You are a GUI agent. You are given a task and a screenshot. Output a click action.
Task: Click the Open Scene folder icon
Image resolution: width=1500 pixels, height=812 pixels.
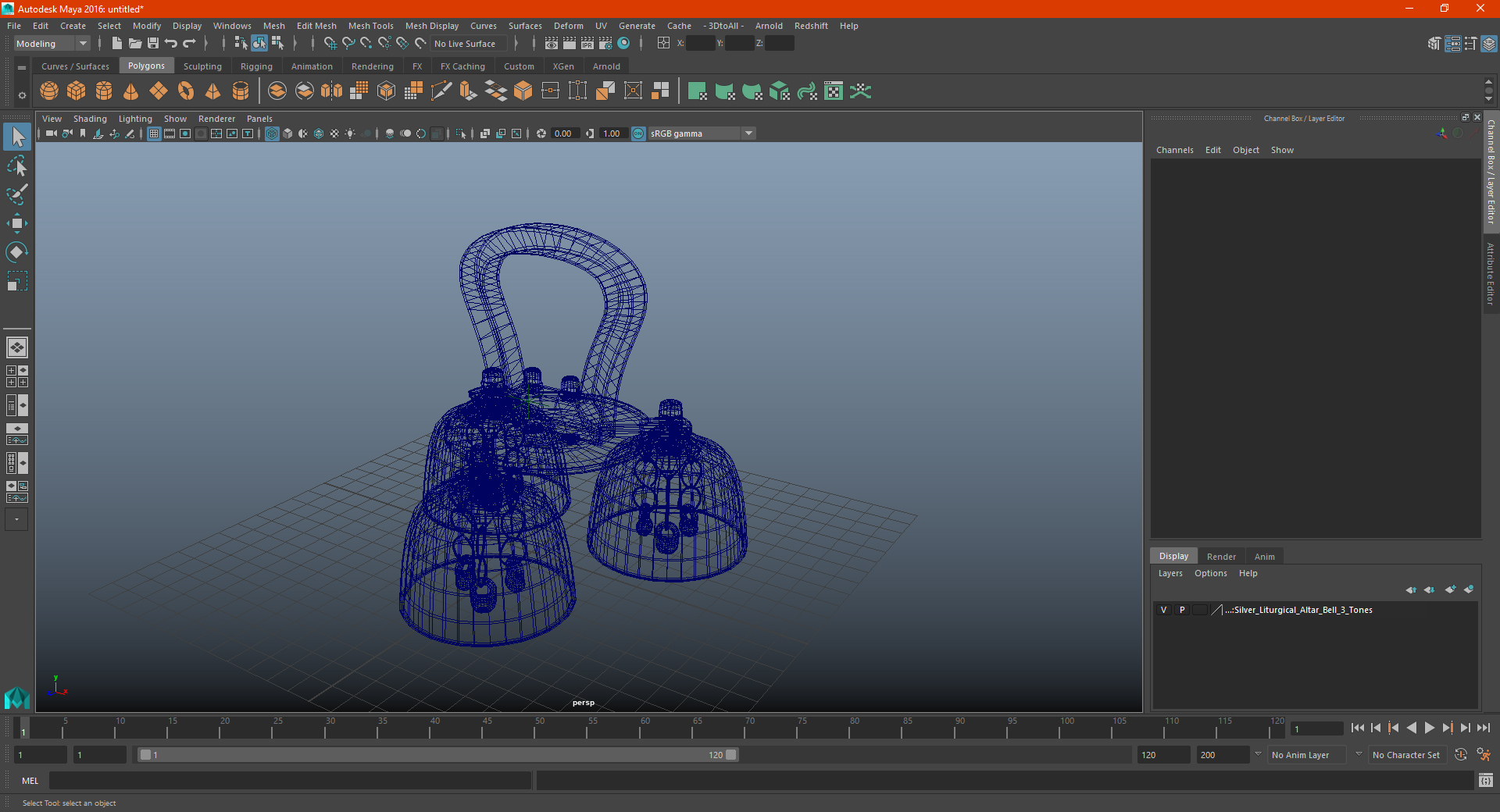point(134,44)
